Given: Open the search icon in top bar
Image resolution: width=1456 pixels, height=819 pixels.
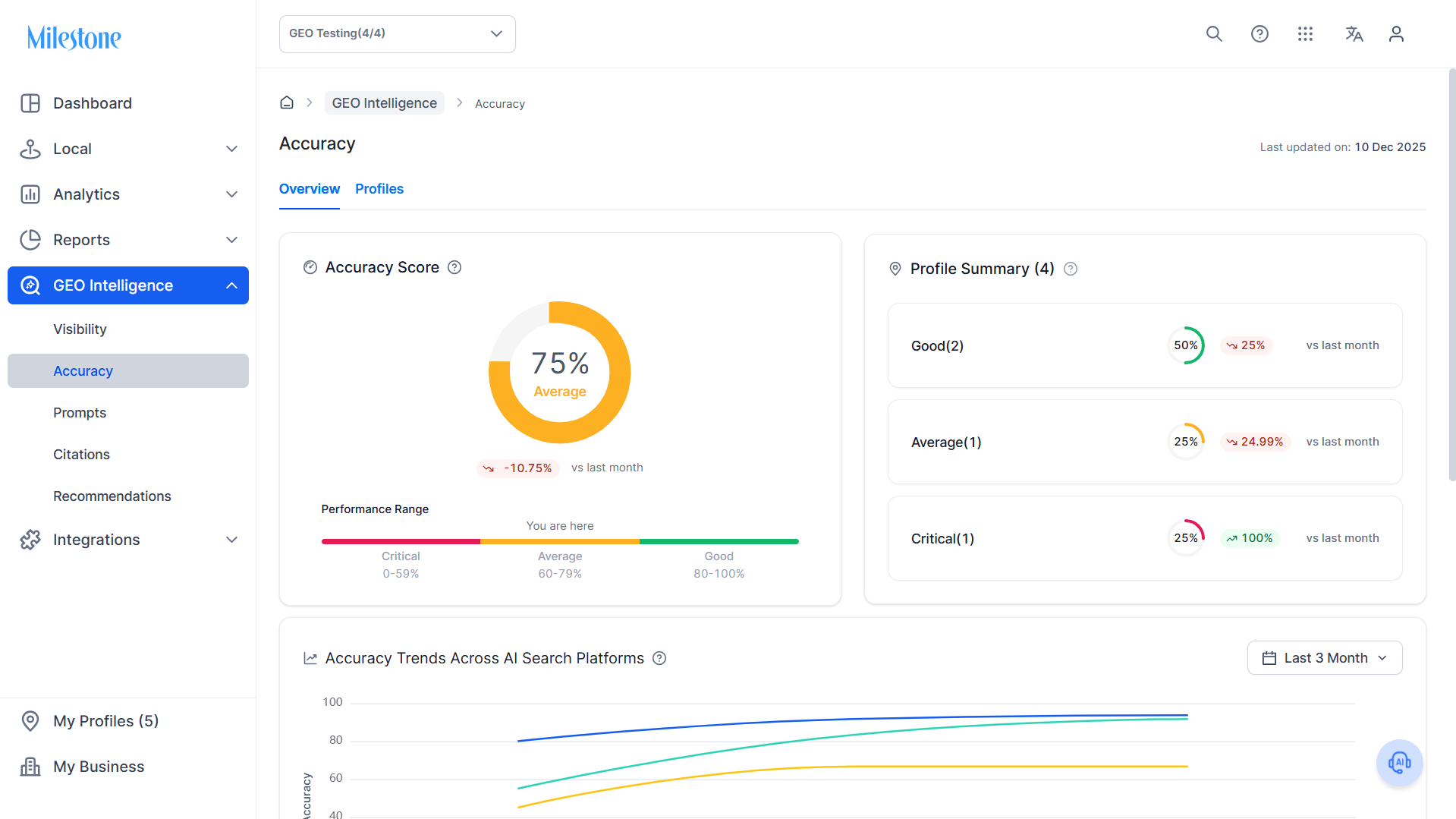Looking at the screenshot, I should coord(1214,34).
